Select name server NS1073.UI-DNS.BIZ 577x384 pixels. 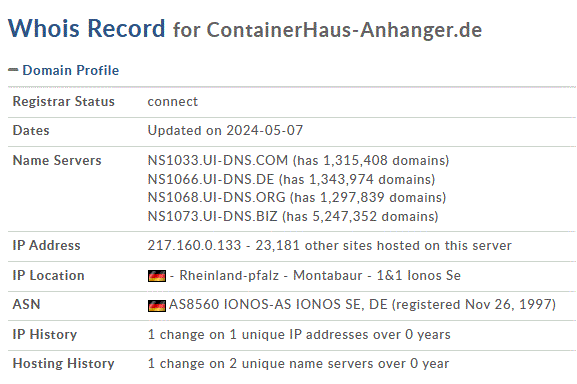coord(212,216)
